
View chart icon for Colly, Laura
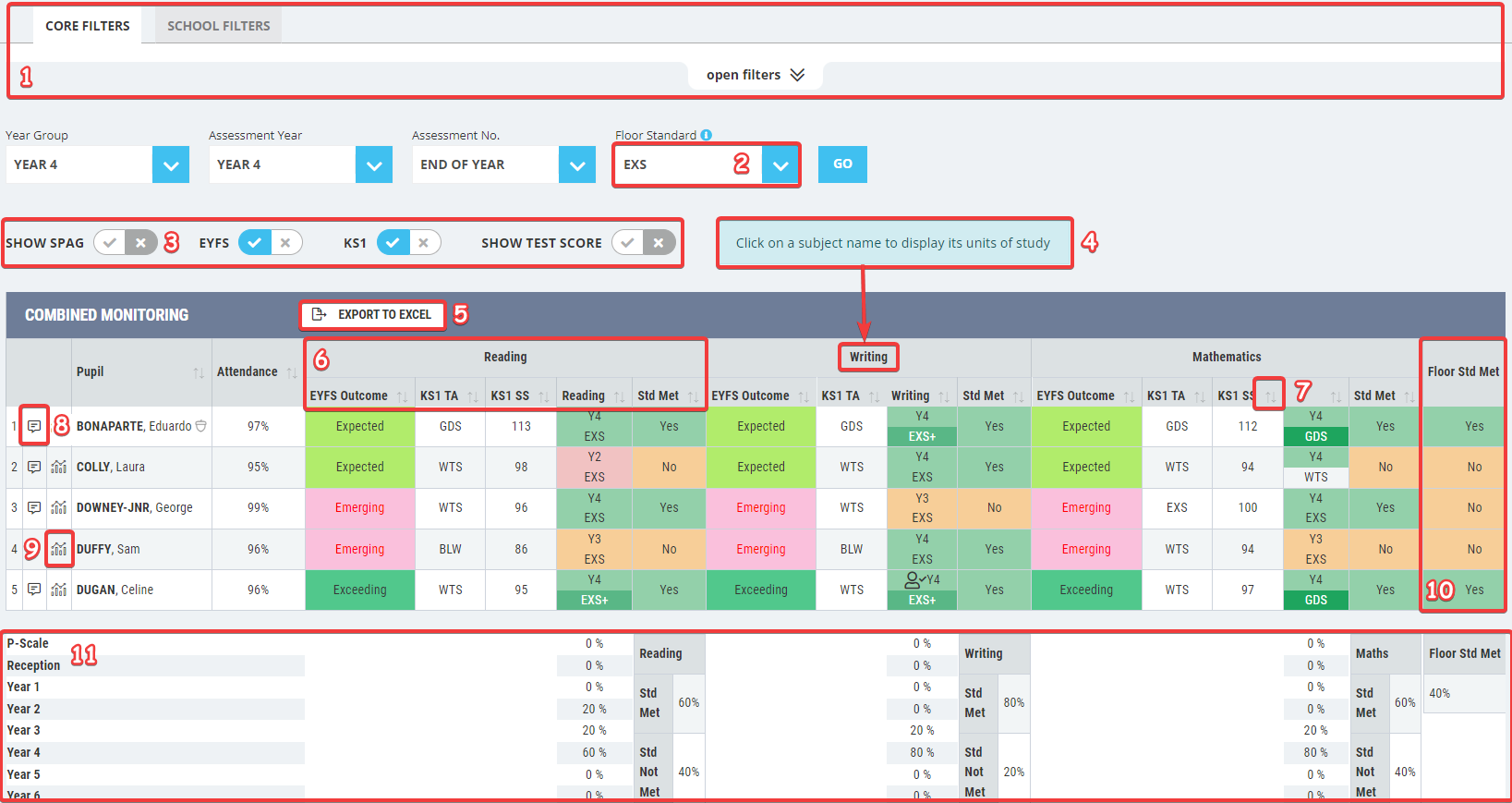click(59, 467)
